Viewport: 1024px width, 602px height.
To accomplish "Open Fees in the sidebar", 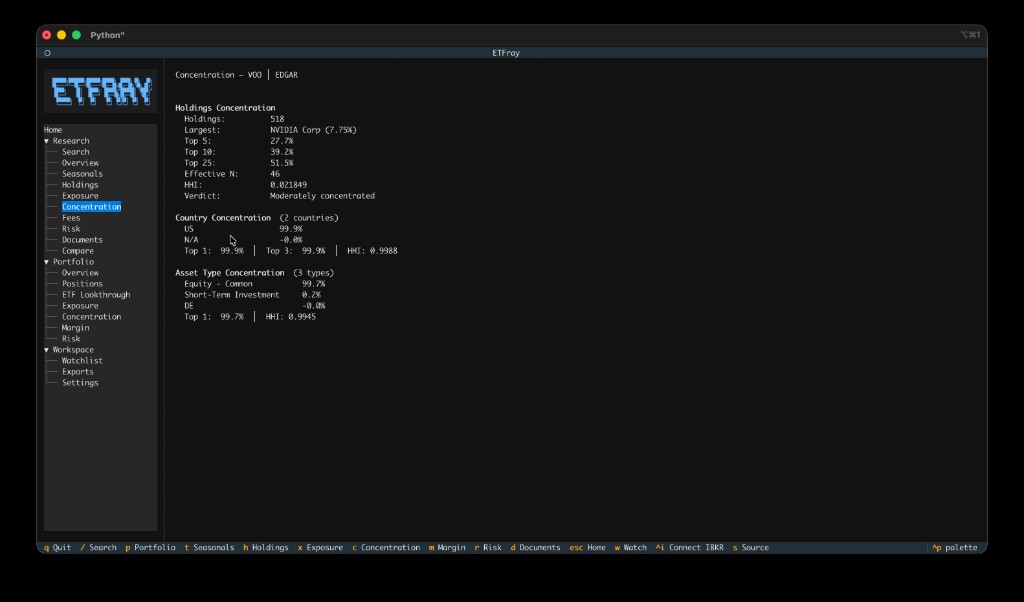I will pyautogui.click(x=71, y=218).
